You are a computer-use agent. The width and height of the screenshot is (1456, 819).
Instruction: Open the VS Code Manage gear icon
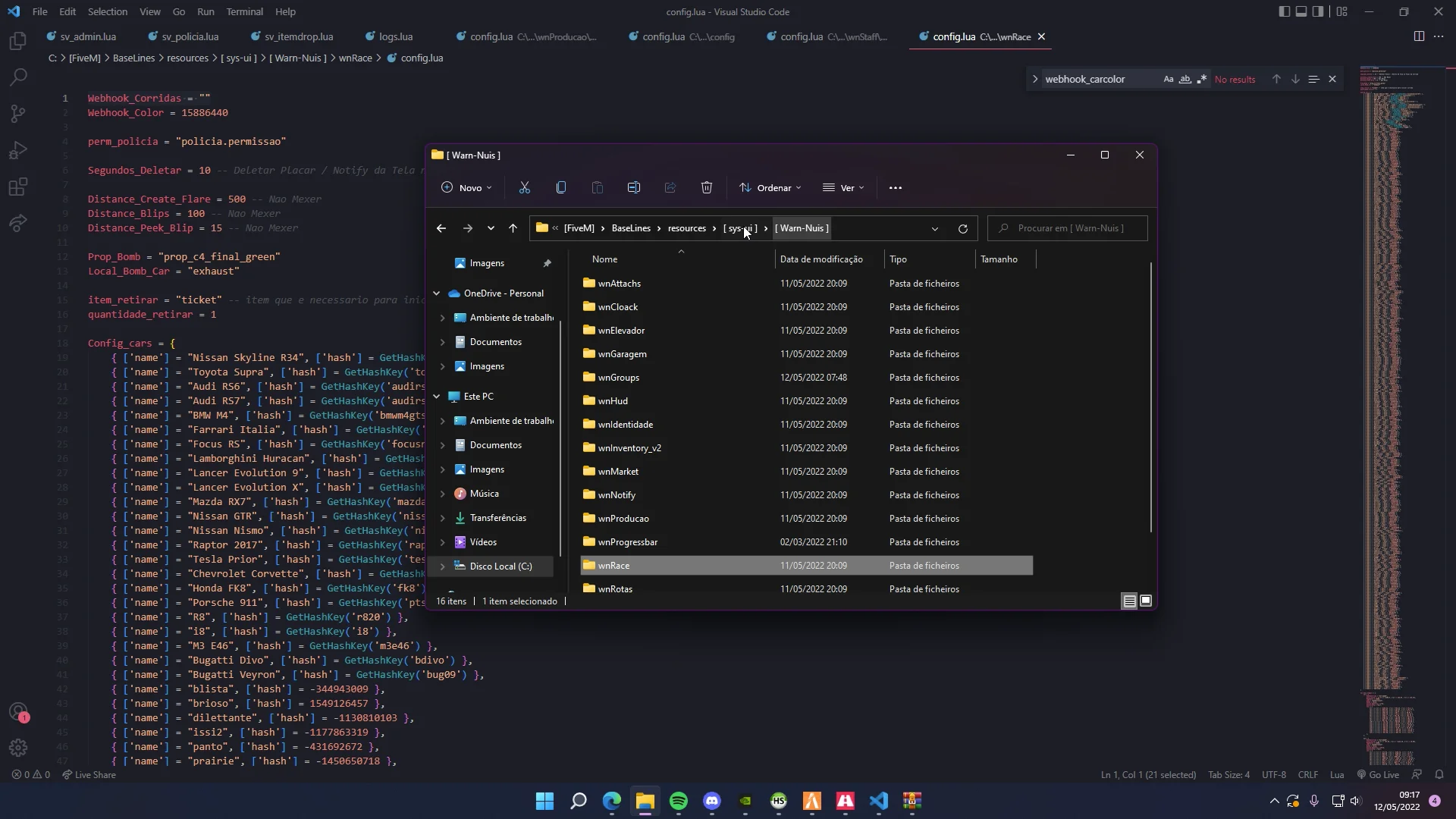point(18,748)
